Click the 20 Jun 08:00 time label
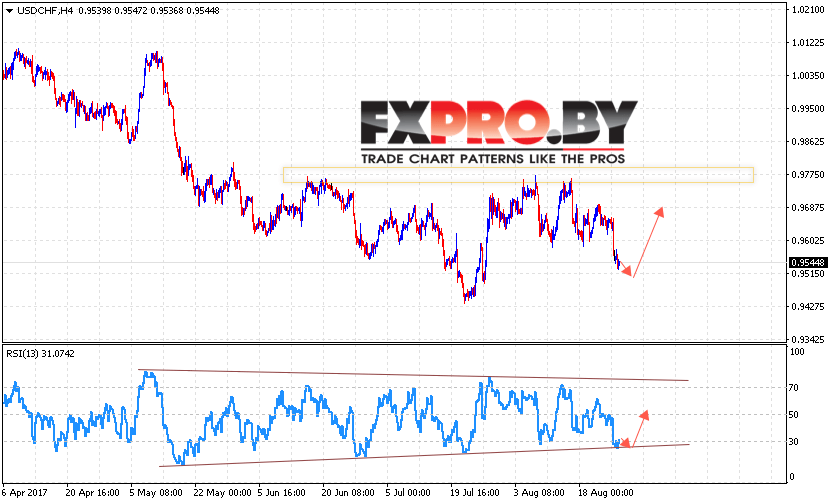Screen dimensions: 829x504 348,493
